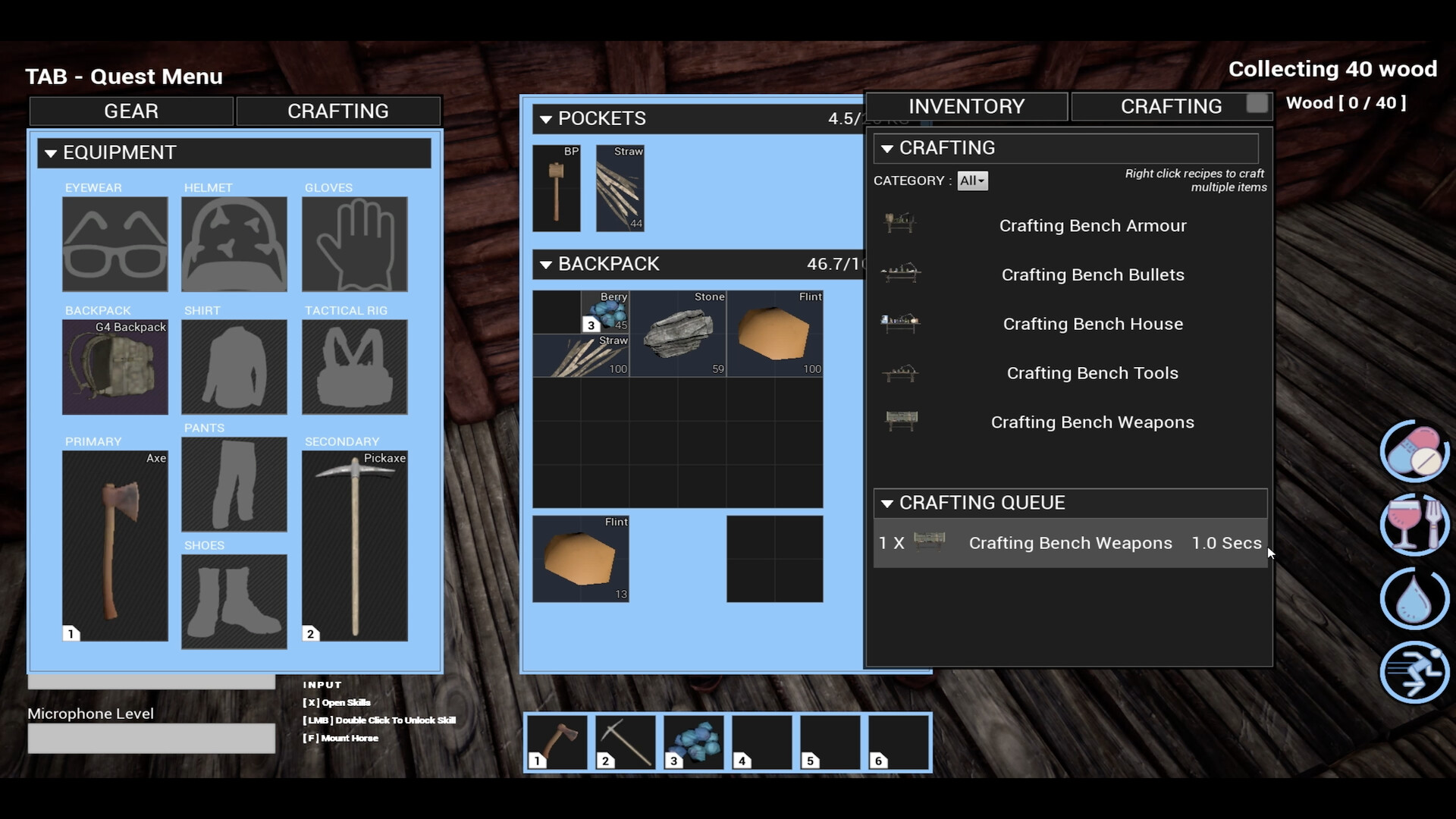Adjust the Microphone Level slider
1456x819 pixels.
click(x=151, y=737)
